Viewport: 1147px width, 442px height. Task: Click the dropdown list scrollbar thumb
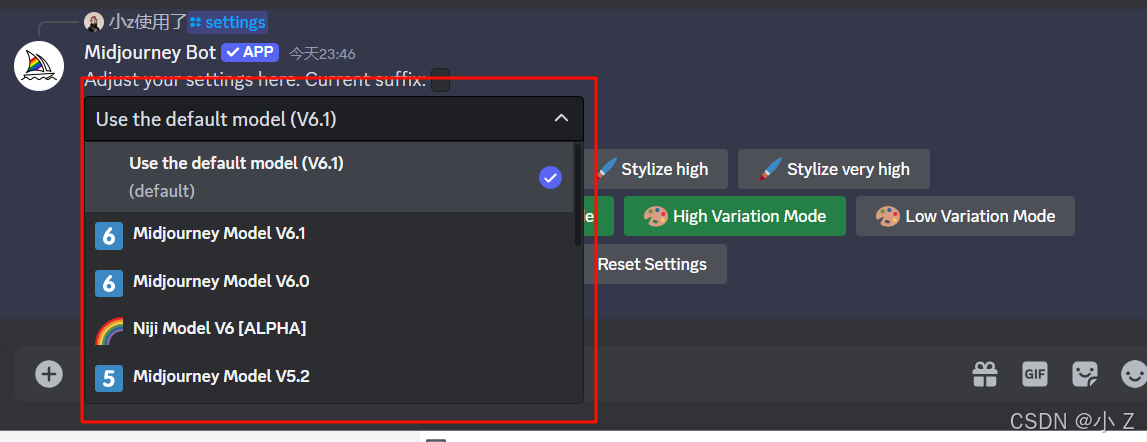pyautogui.click(x=578, y=195)
